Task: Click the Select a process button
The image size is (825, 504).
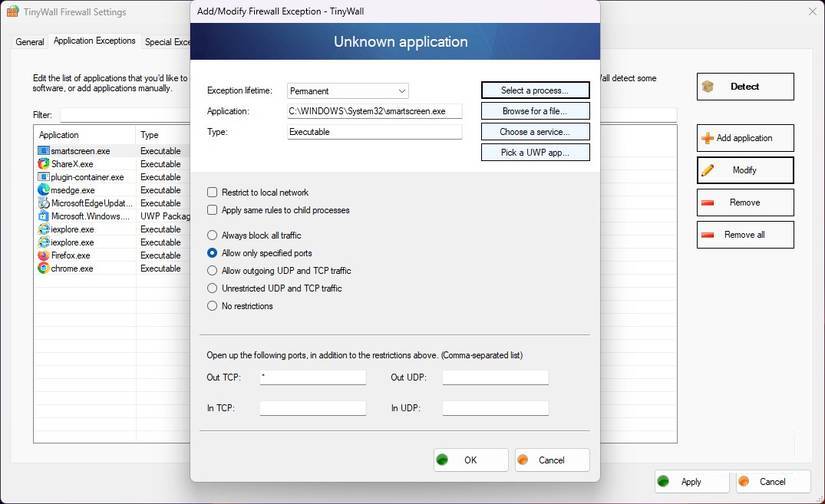Action: coord(535,90)
